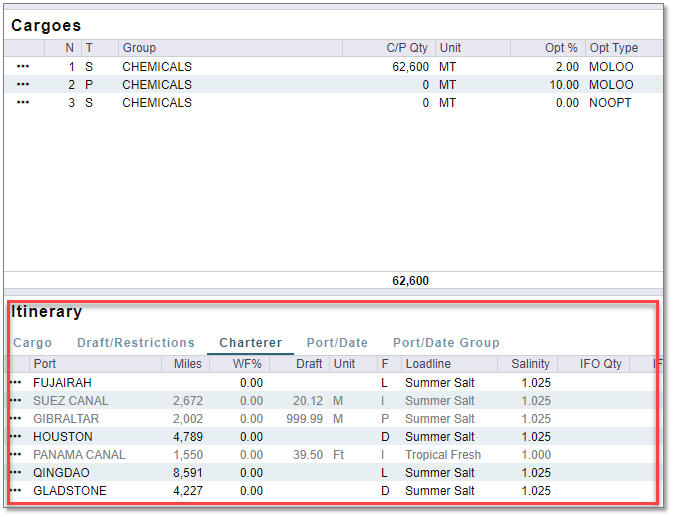Screen dimensions: 673x517
Task: Click the Draft value 999.99 for GIBRALTAR
Action: tap(304, 419)
